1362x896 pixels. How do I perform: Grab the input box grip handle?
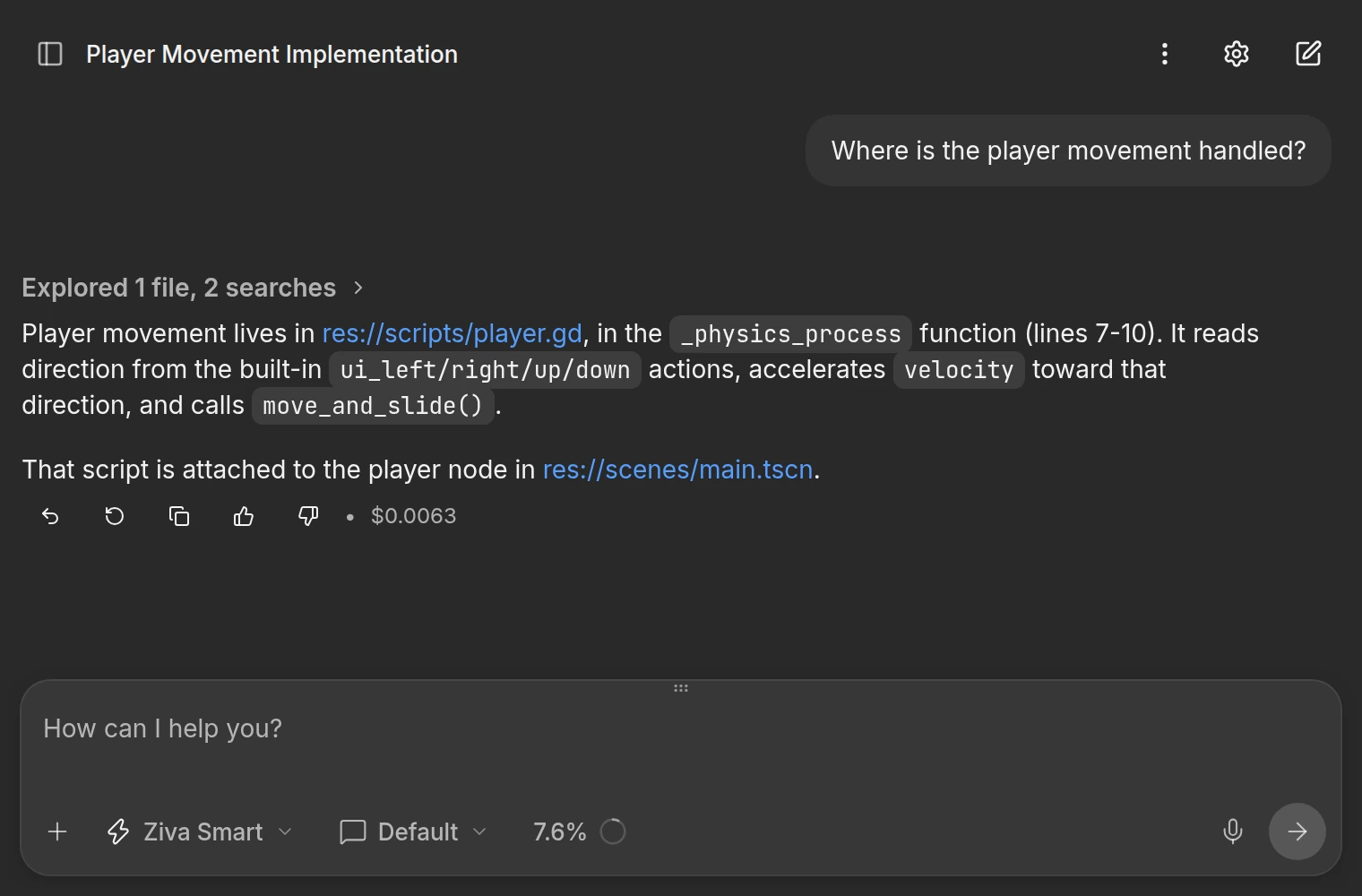[x=681, y=688]
